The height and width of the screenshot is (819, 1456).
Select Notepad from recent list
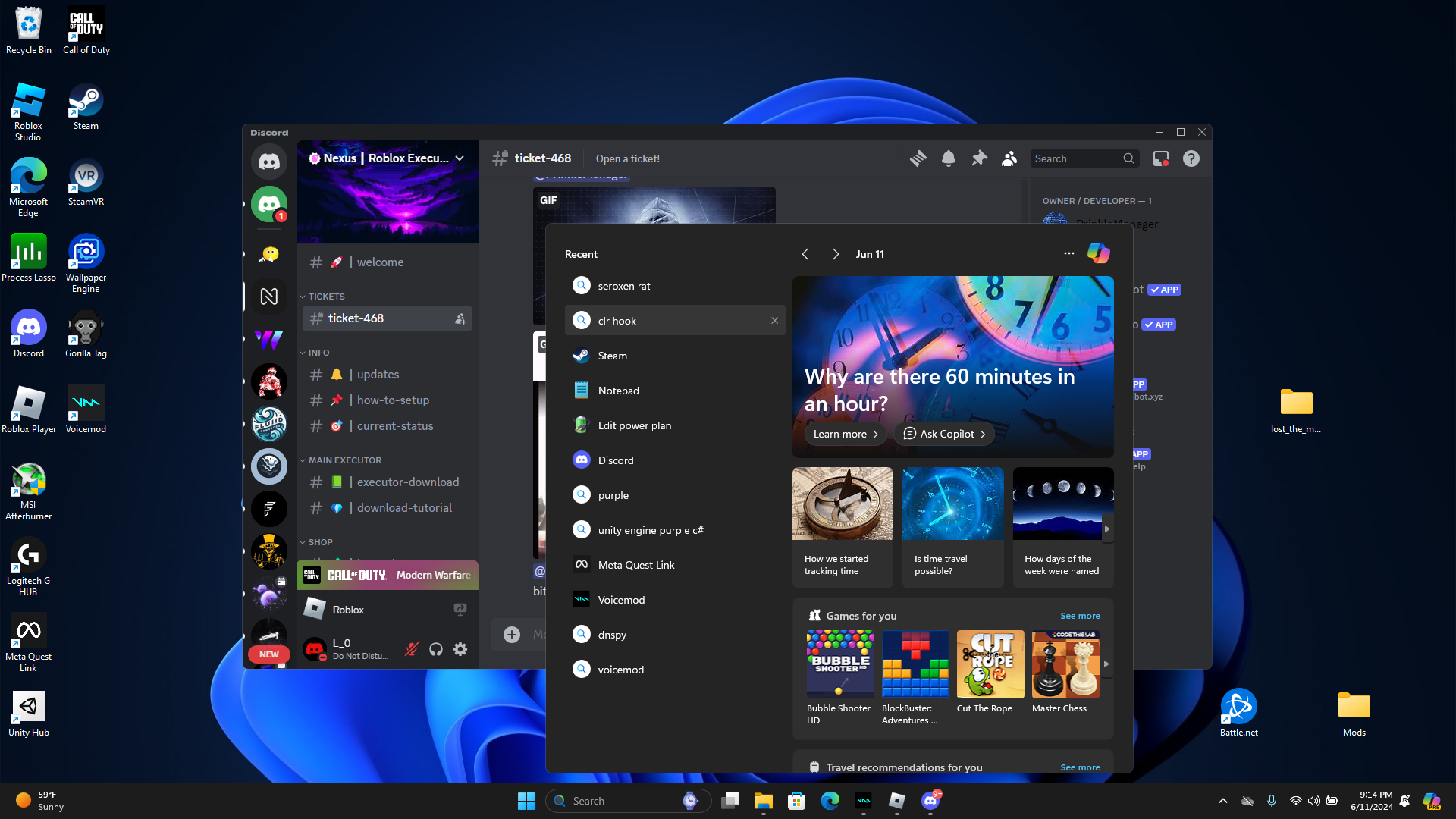coord(618,391)
